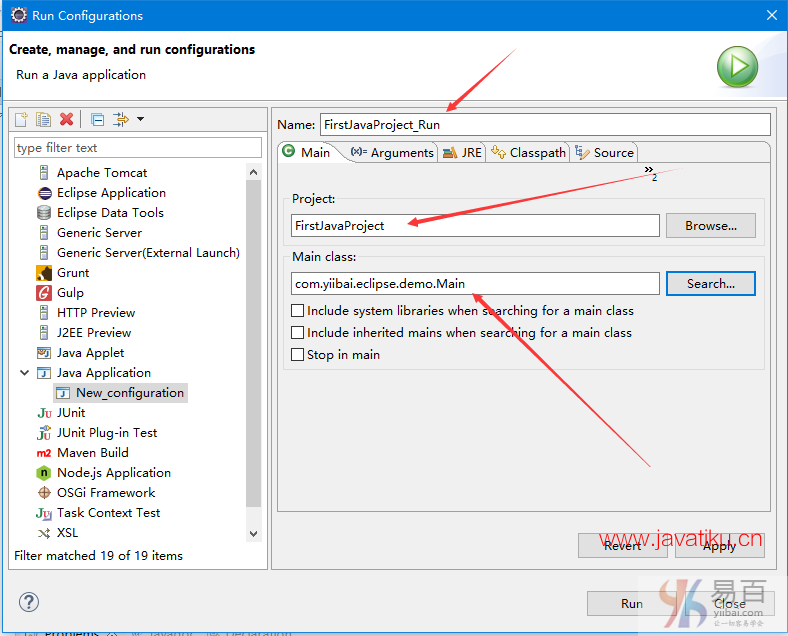Click the Task Context Test icon

tap(44, 513)
